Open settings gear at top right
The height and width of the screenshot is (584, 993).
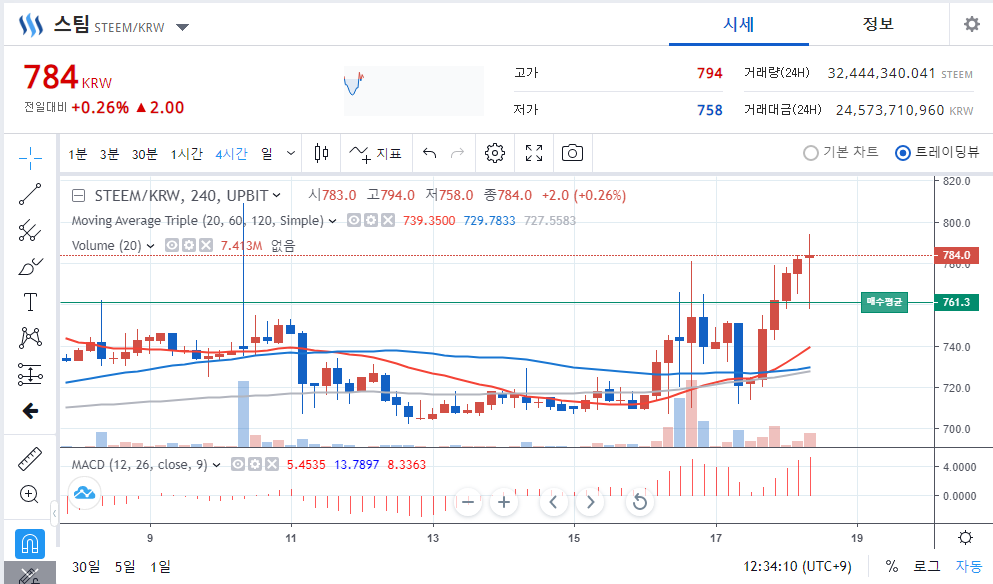(x=971, y=25)
